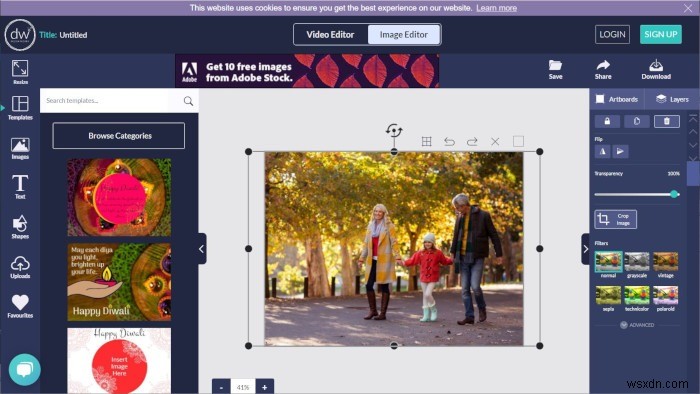700x394 pixels.
Task: Open the Resize tool
Action: point(20,72)
